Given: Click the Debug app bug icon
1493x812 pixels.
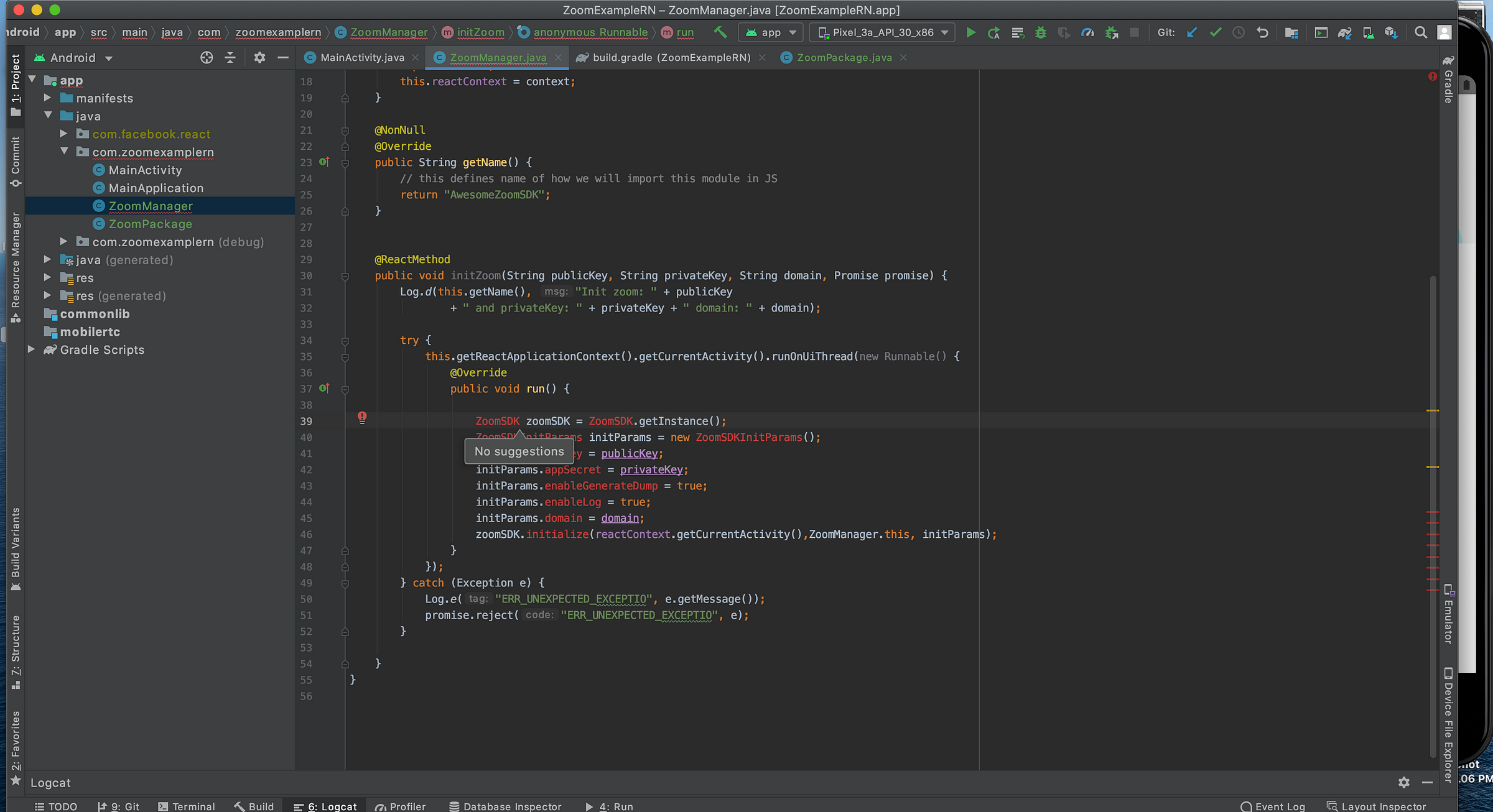Looking at the screenshot, I should tap(1040, 32).
